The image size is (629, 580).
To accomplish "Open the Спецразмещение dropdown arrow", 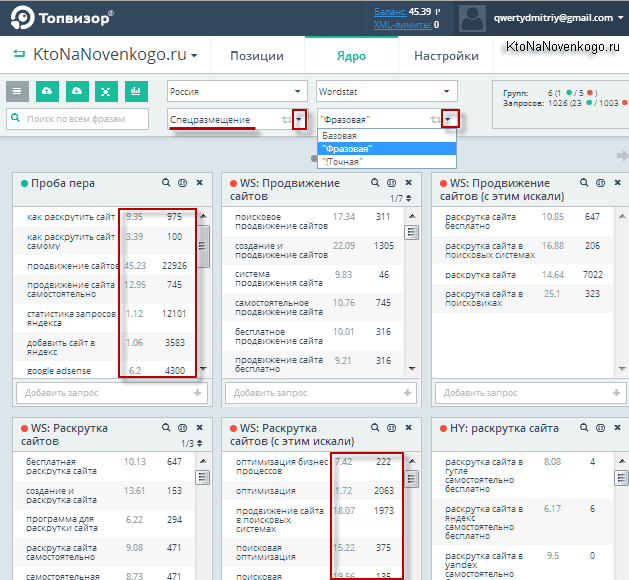I will click(299, 120).
